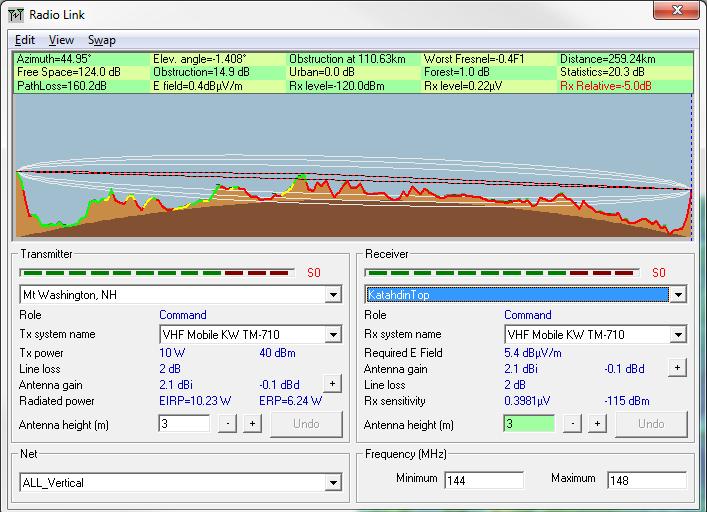Click the transmitter Undo button
This screenshot has width=707, height=512.
[306, 424]
